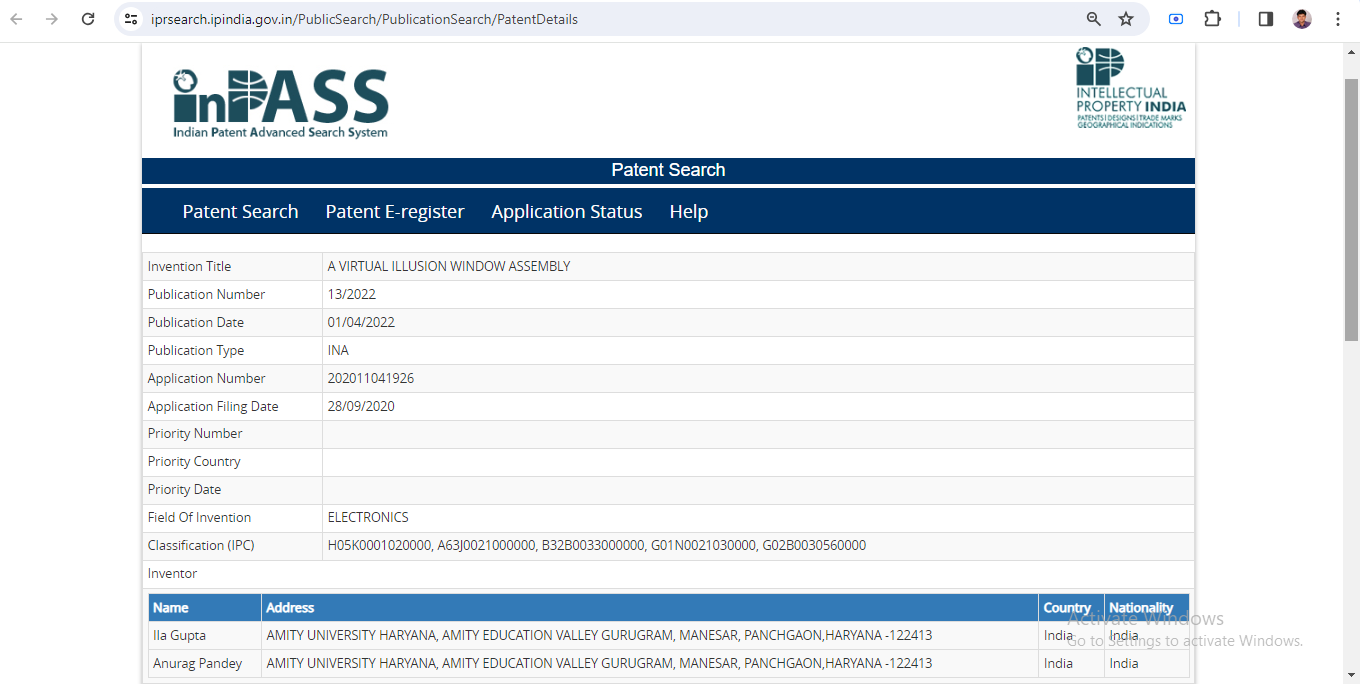
Task: View site information icon in address bar
Action: [131, 19]
